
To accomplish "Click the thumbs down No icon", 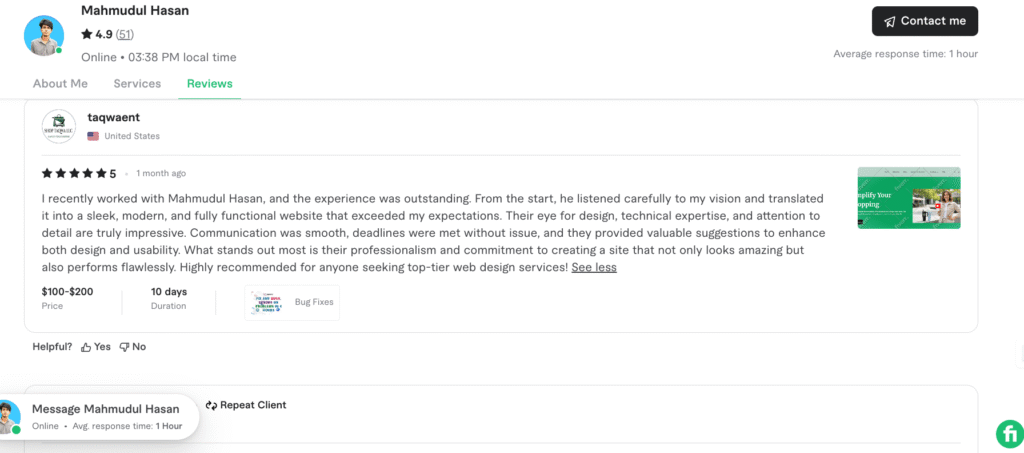I will click(124, 347).
